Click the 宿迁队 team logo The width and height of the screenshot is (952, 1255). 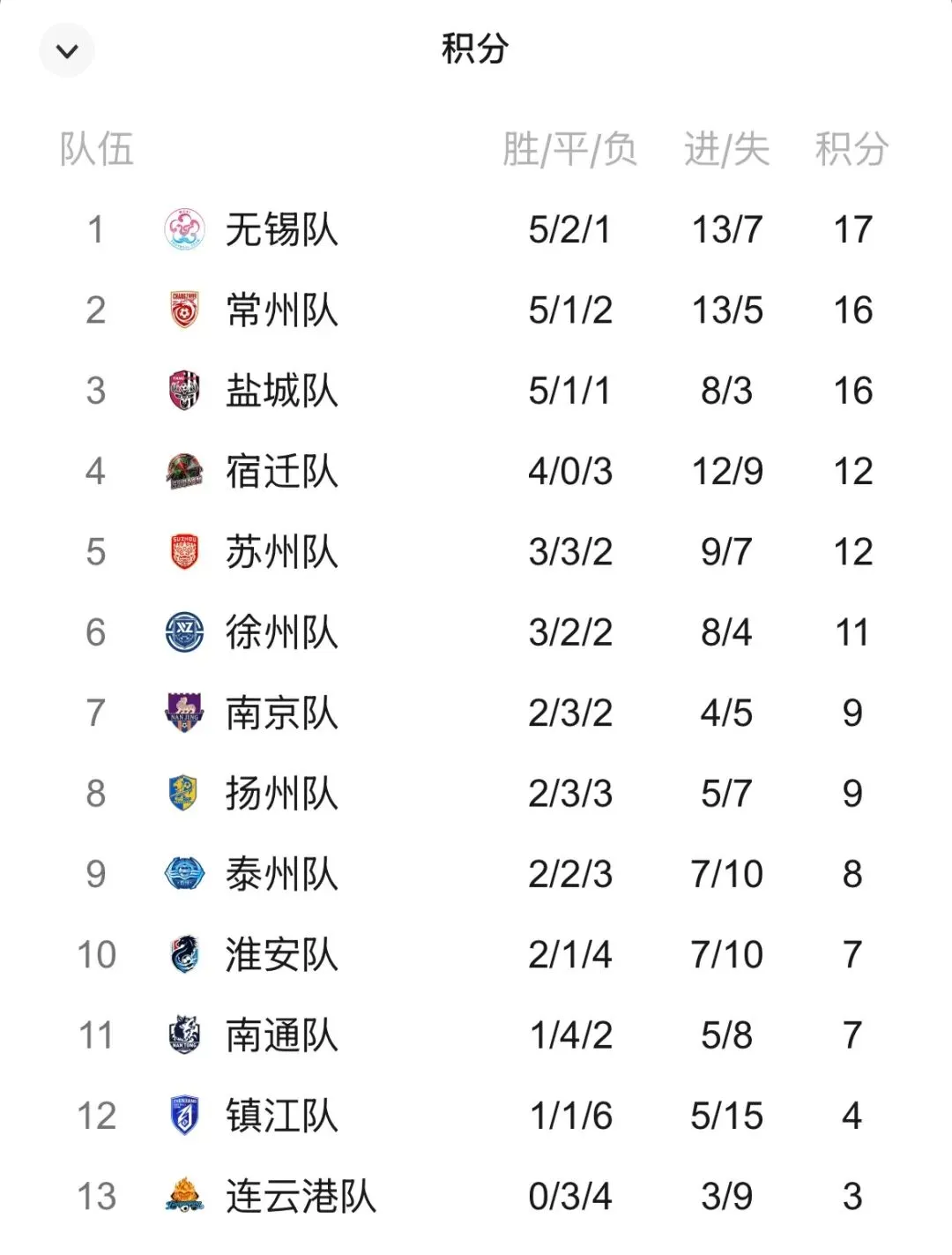coord(184,471)
